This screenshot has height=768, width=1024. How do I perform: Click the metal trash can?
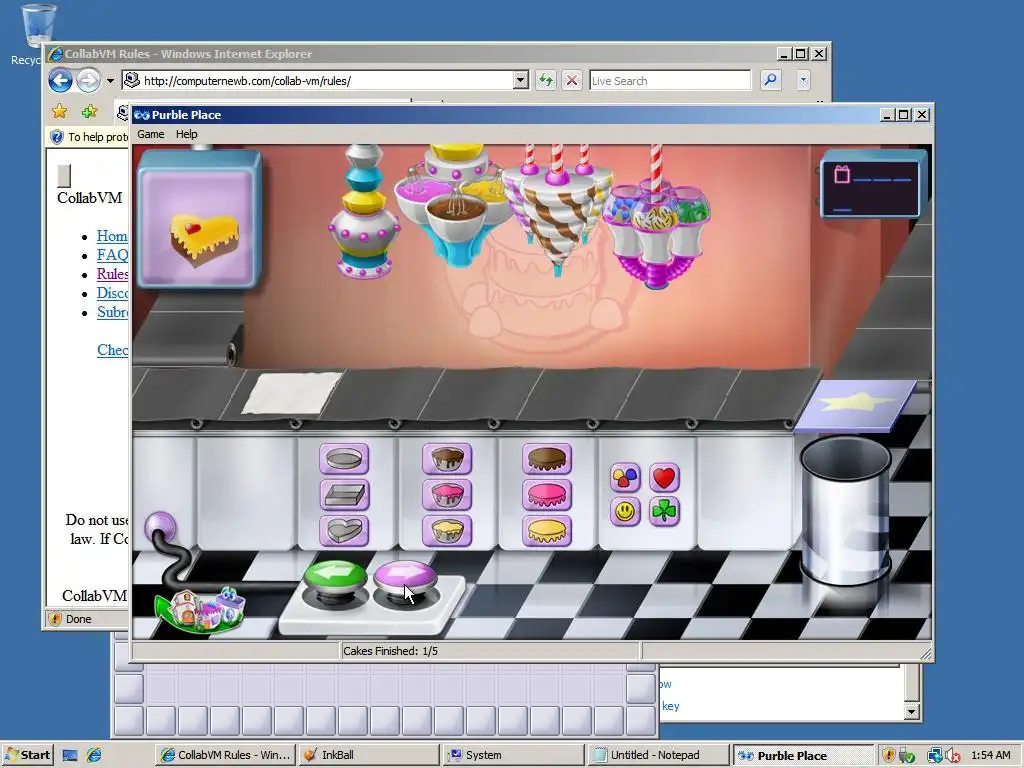pyautogui.click(x=846, y=512)
